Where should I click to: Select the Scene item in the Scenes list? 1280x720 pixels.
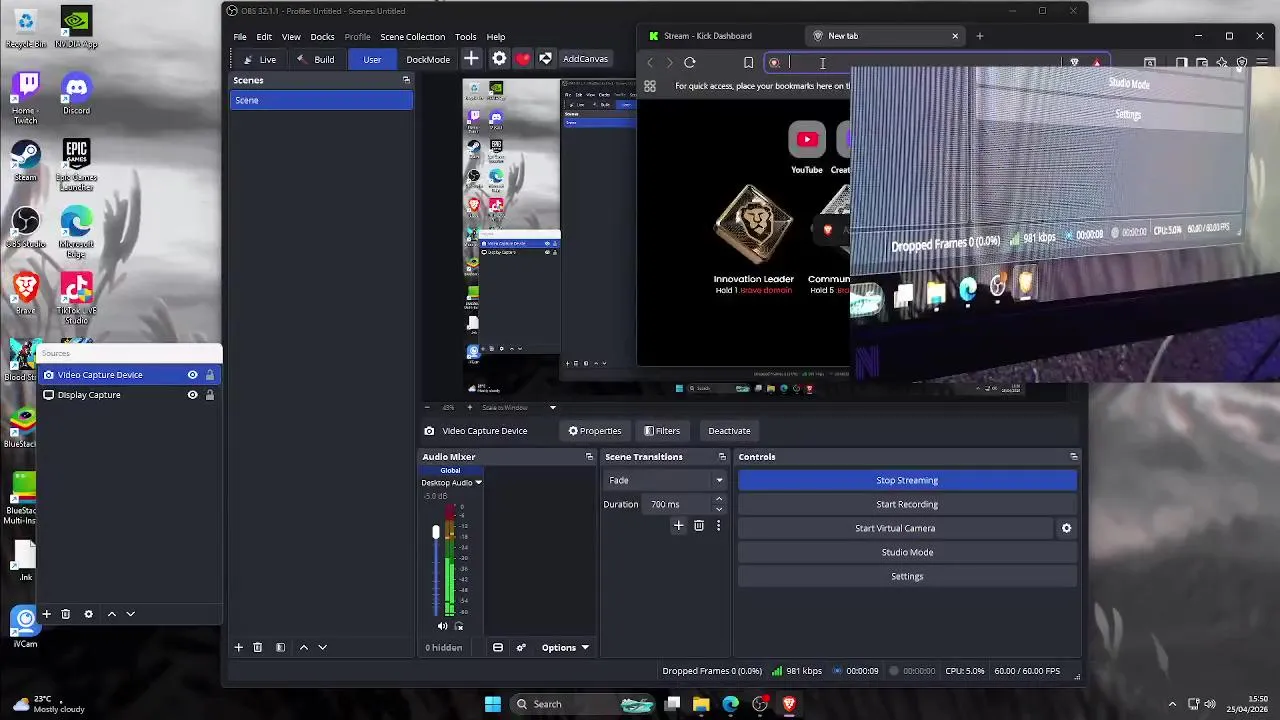(321, 100)
